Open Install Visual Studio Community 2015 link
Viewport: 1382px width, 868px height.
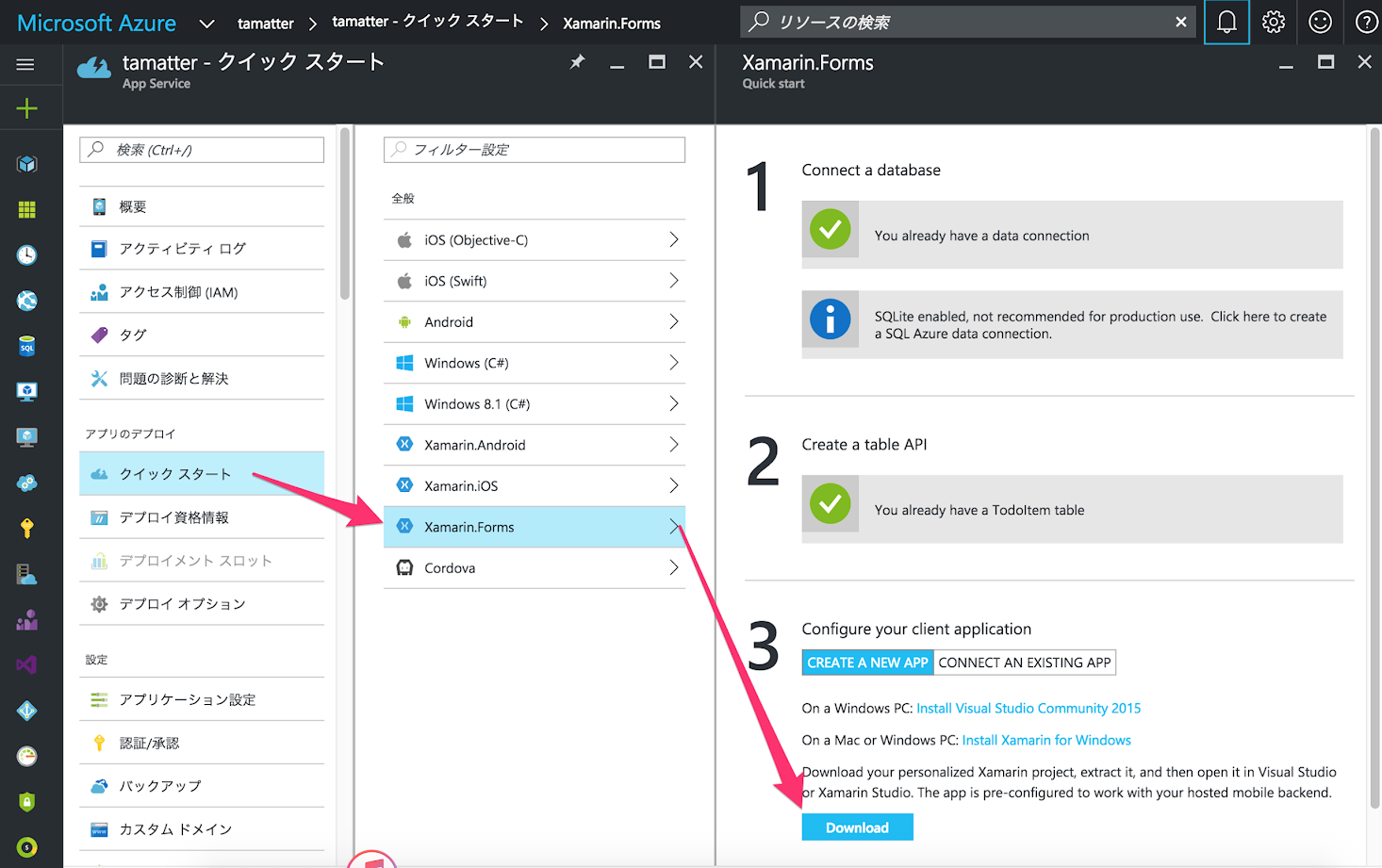[x=1028, y=709]
